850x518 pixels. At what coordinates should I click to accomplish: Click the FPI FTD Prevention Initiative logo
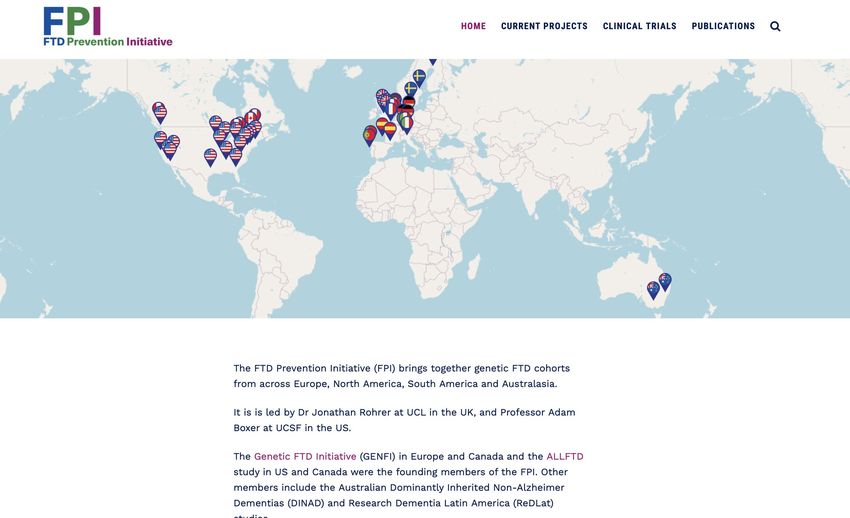click(x=108, y=26)
